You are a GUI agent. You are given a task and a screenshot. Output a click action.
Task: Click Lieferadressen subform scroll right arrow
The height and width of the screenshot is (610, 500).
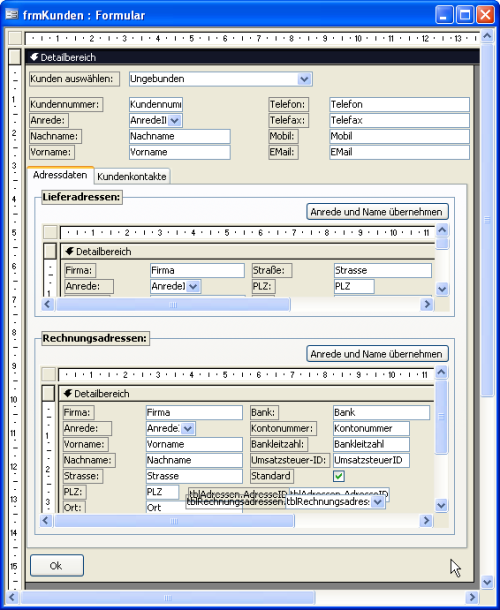tap(427, 304)
